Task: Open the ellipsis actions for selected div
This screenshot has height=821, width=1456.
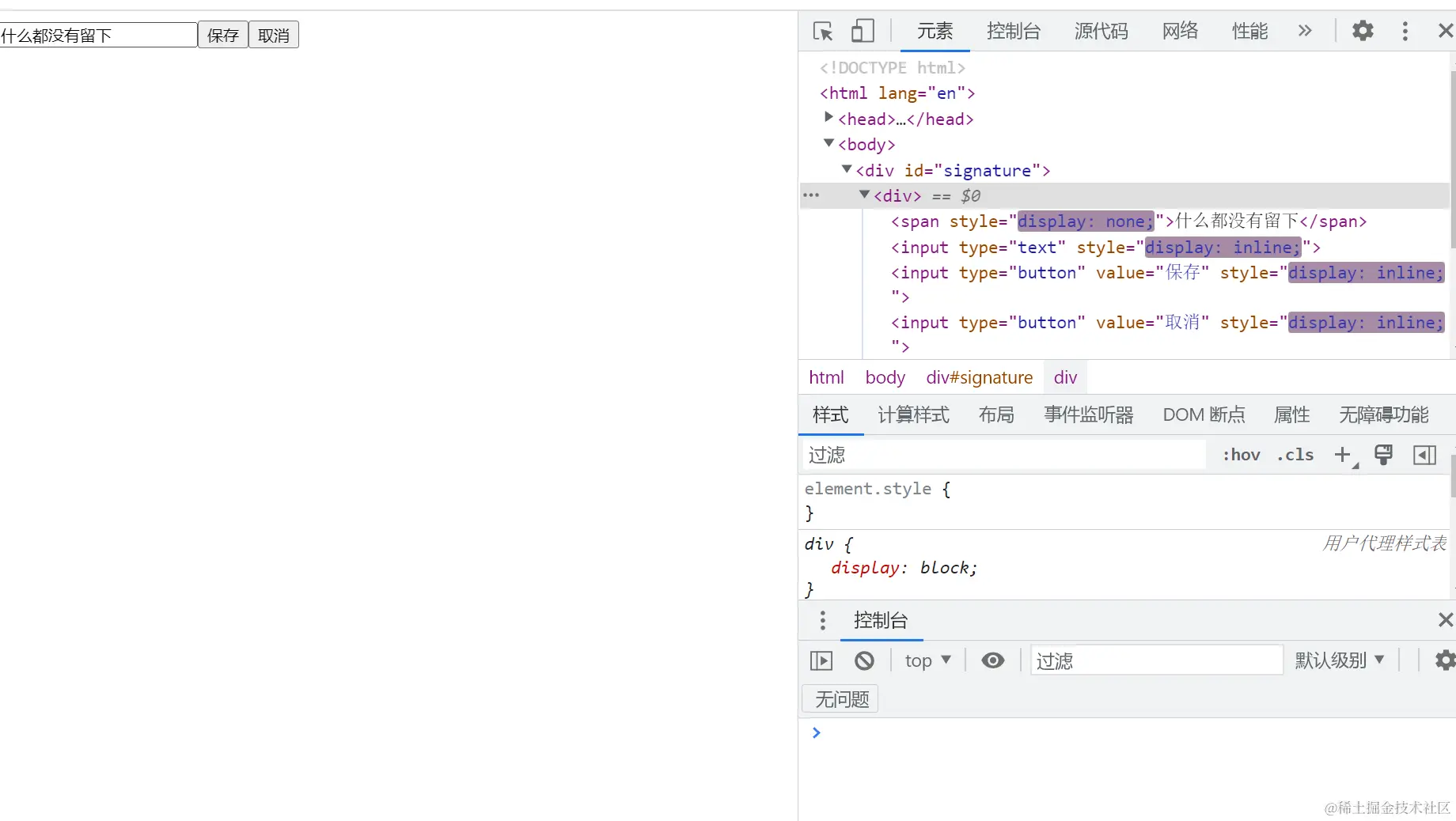Action: (811, 195)
